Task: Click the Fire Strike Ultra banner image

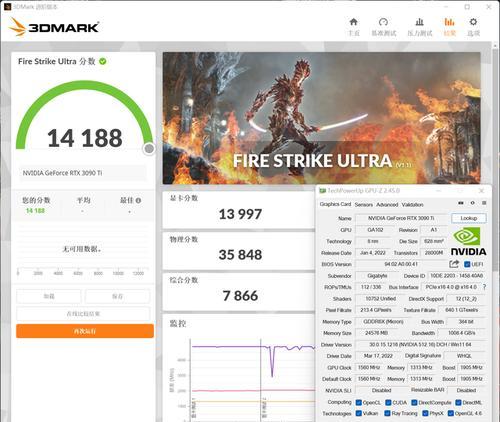Action: (x=322, y=118)
